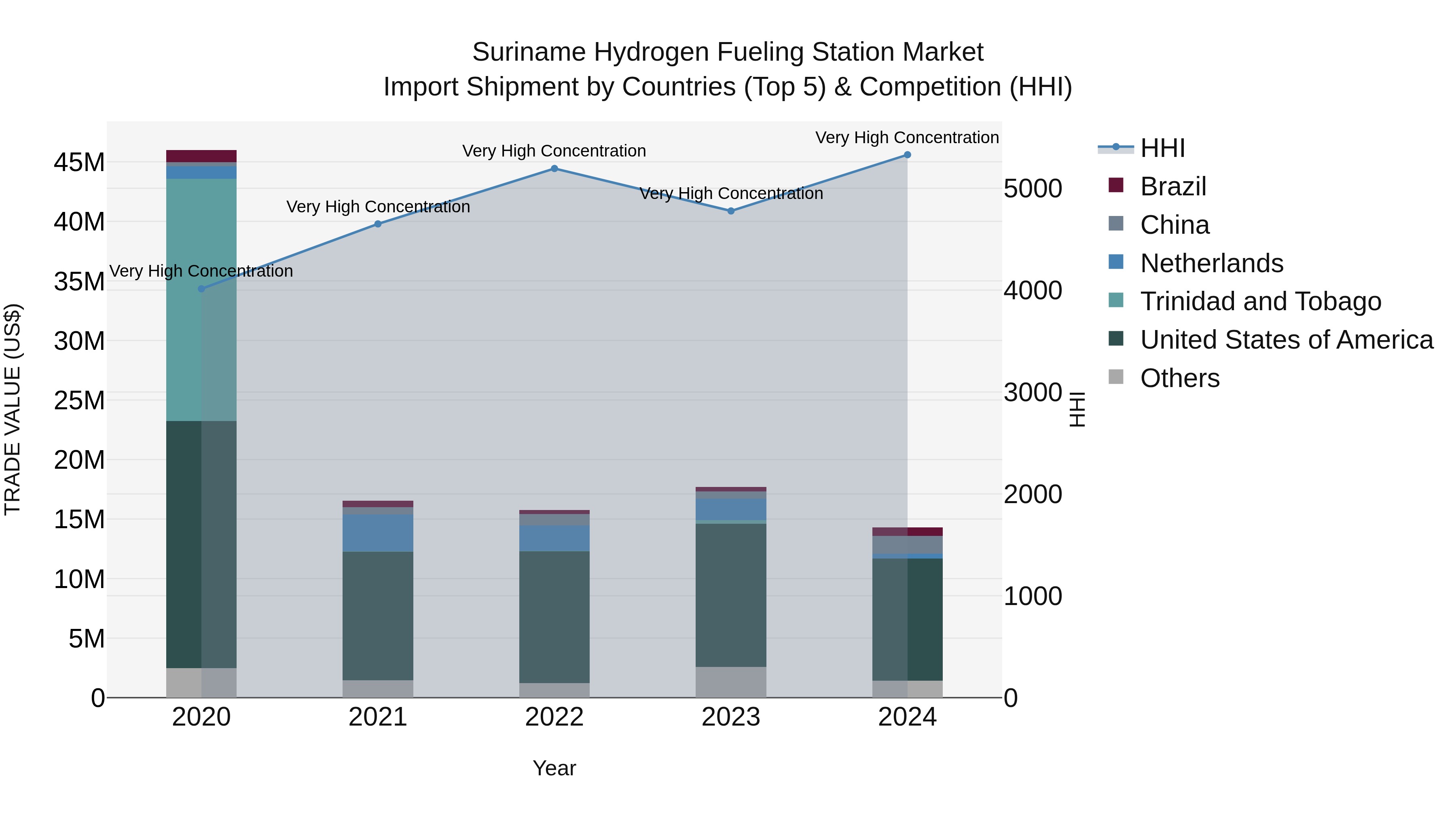Select the Netherlands legend label
1456x819 pixels.
1212,263
